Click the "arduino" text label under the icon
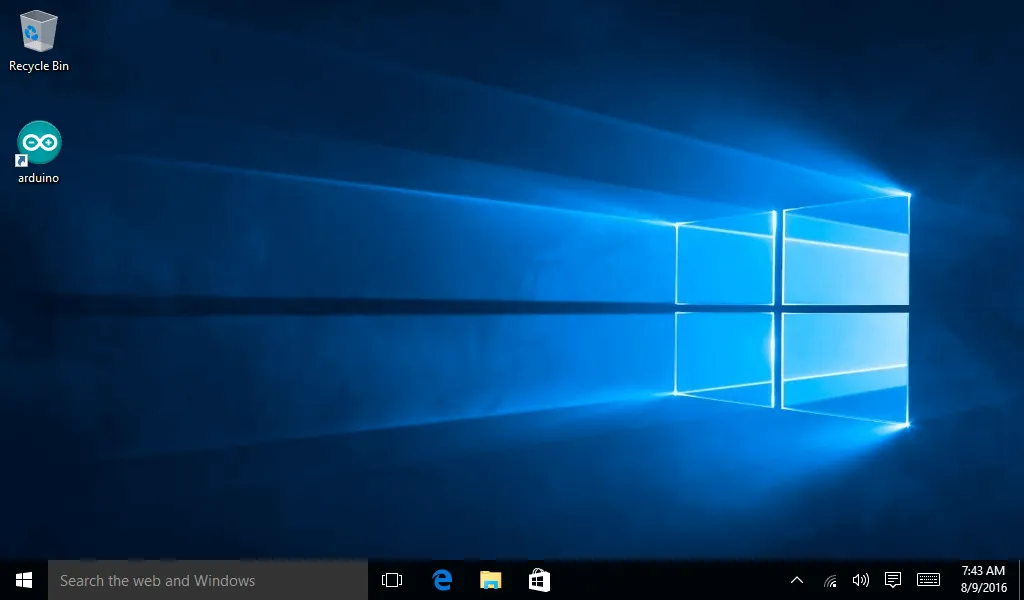The image size is (1024, 600). (39, 178)
